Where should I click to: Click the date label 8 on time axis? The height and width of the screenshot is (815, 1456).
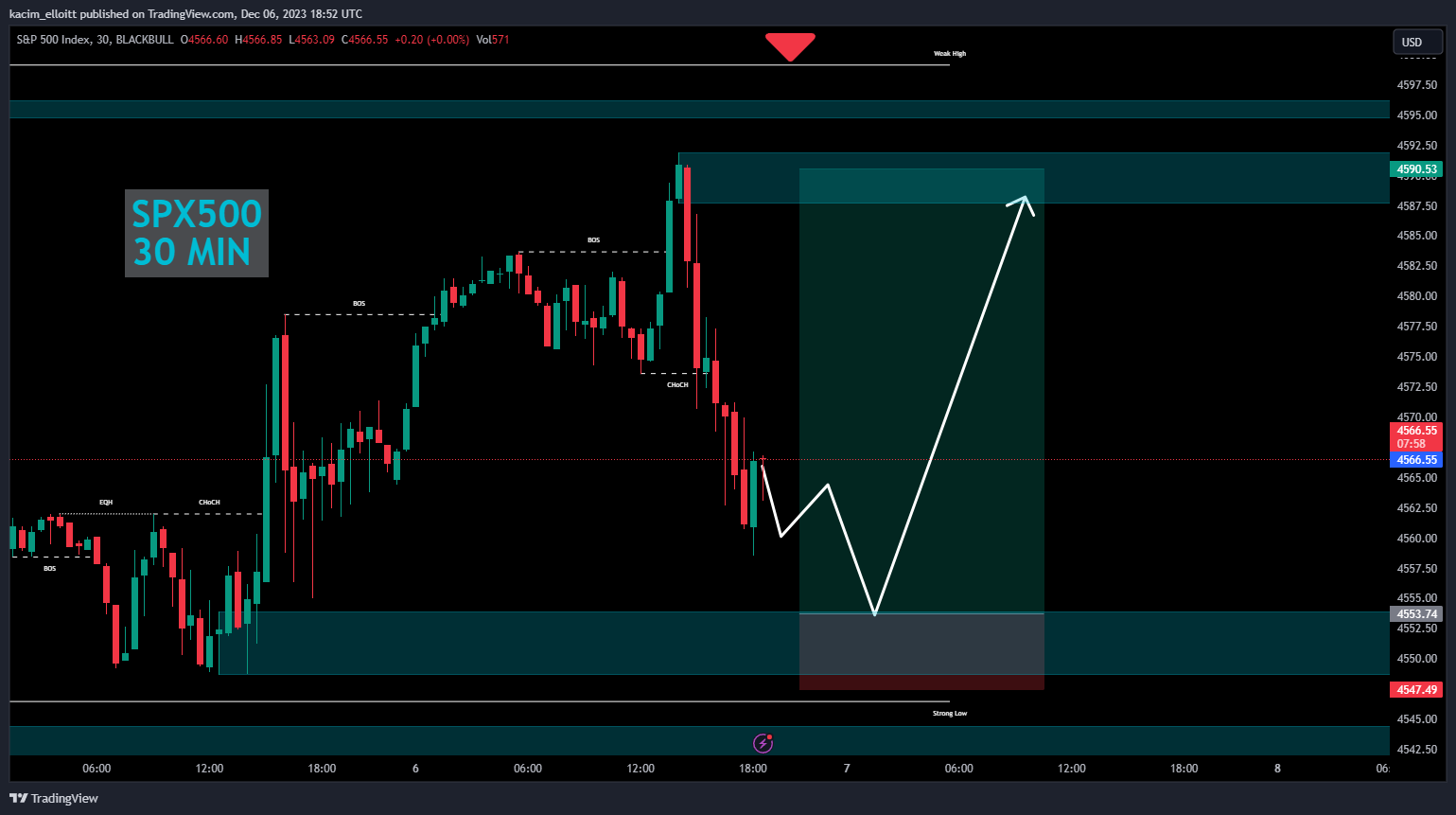(x=1277, y=769)
